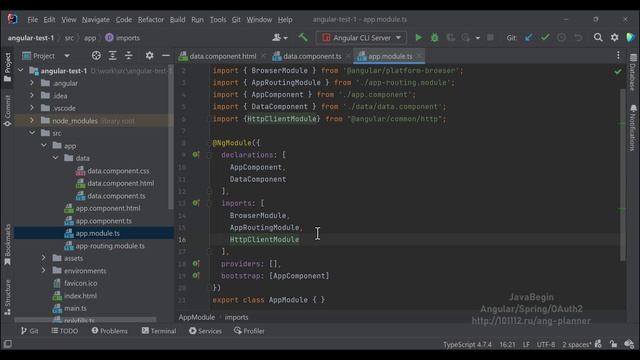The width and height of the screenshot is (640, 360).
Task: Open the Notifications side panel
Action: click(633, 128)
